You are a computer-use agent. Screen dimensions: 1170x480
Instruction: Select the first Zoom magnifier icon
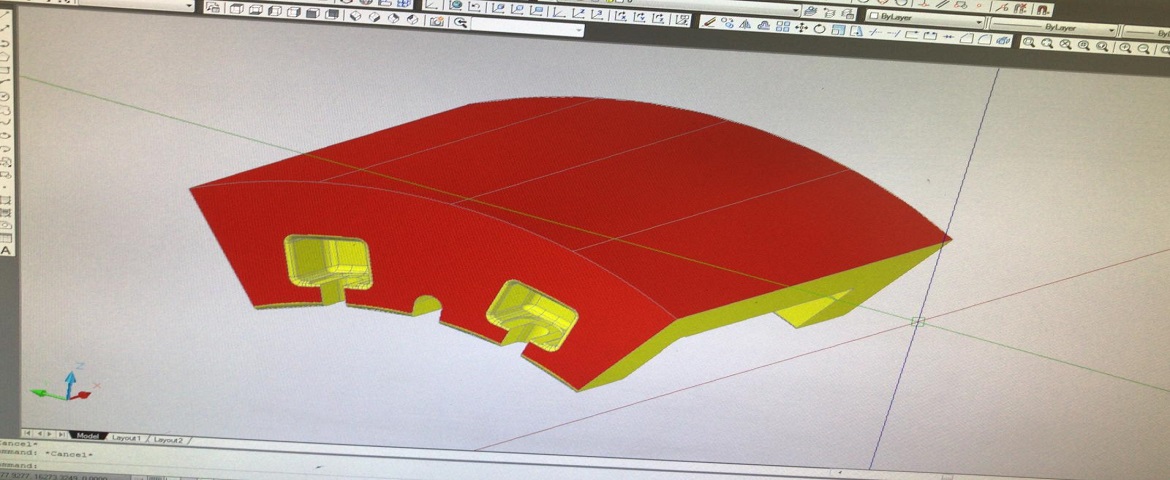click(1028, 43)
